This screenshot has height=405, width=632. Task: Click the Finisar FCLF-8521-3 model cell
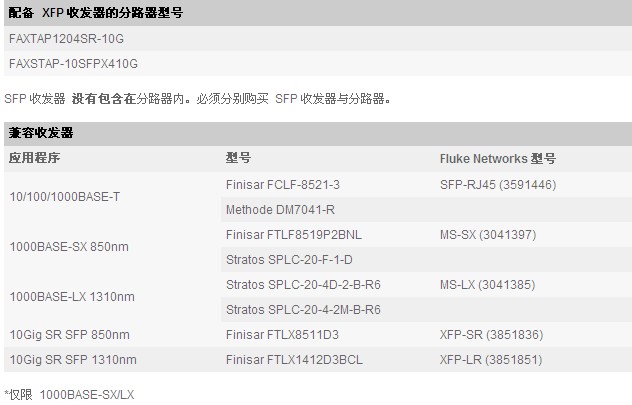pyautogui.click(x=283, y=185)
